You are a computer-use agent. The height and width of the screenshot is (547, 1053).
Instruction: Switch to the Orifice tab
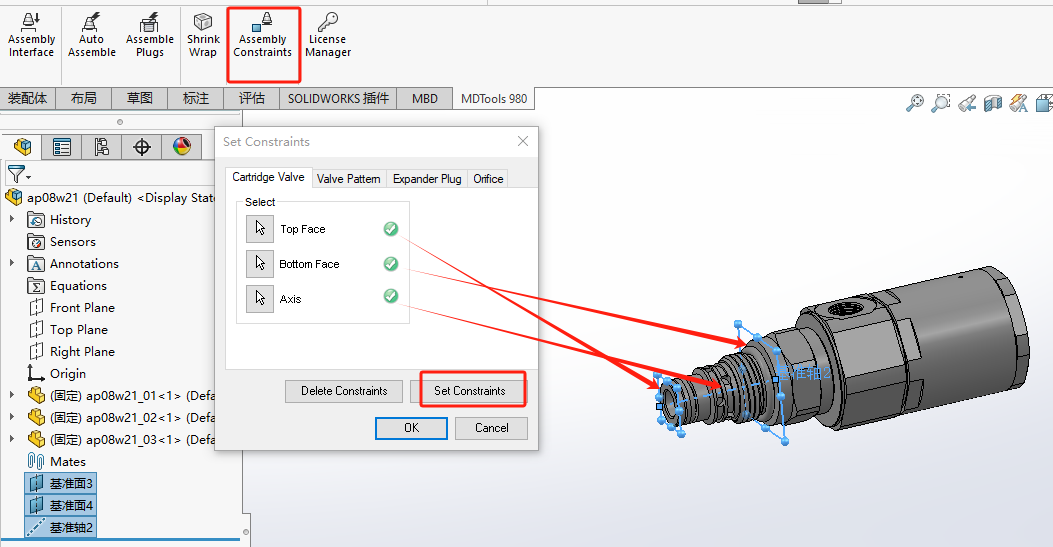pyautogui.click(x=488, y=179)
